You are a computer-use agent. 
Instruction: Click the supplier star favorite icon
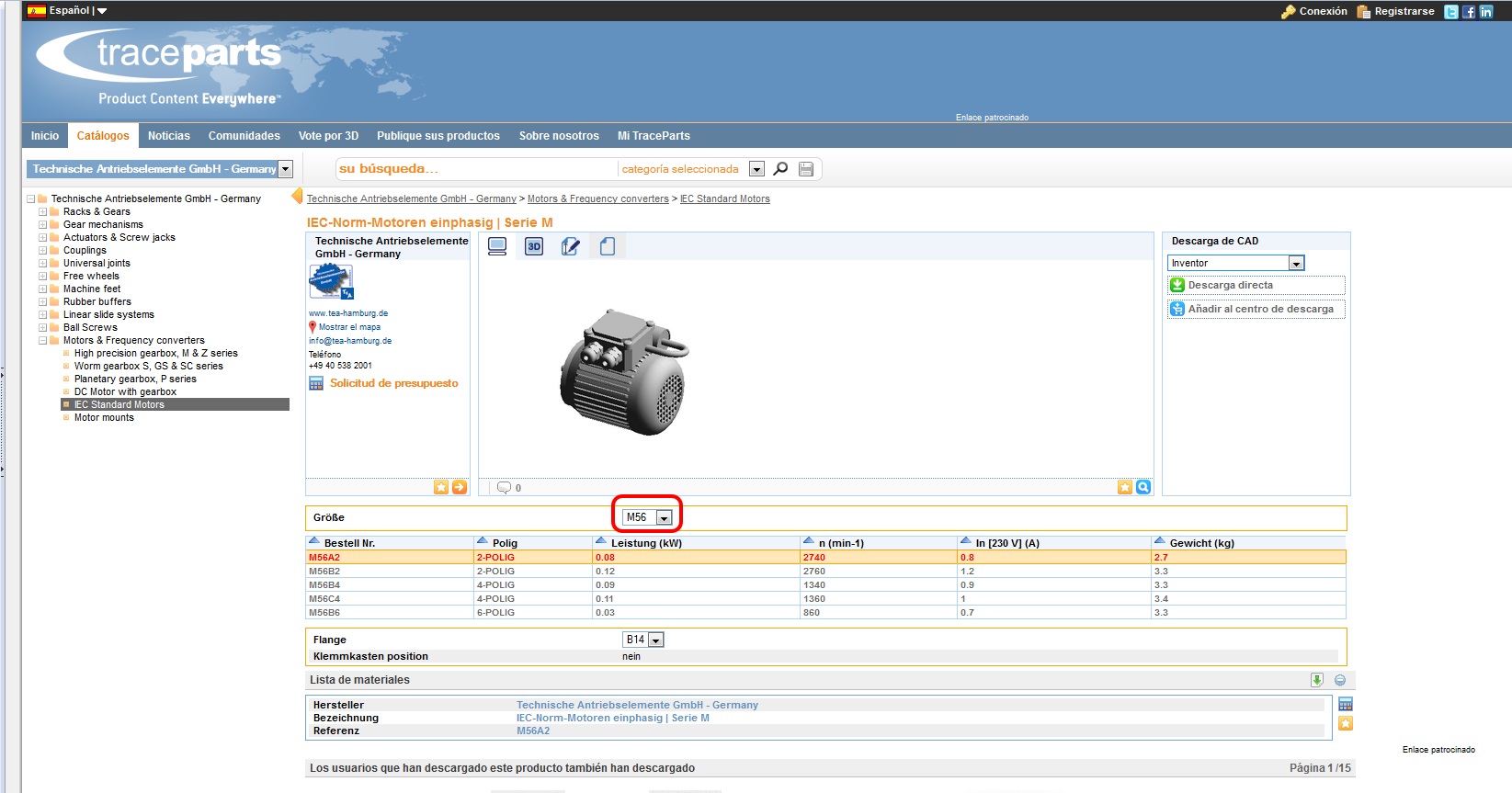[x=441, y=487]
